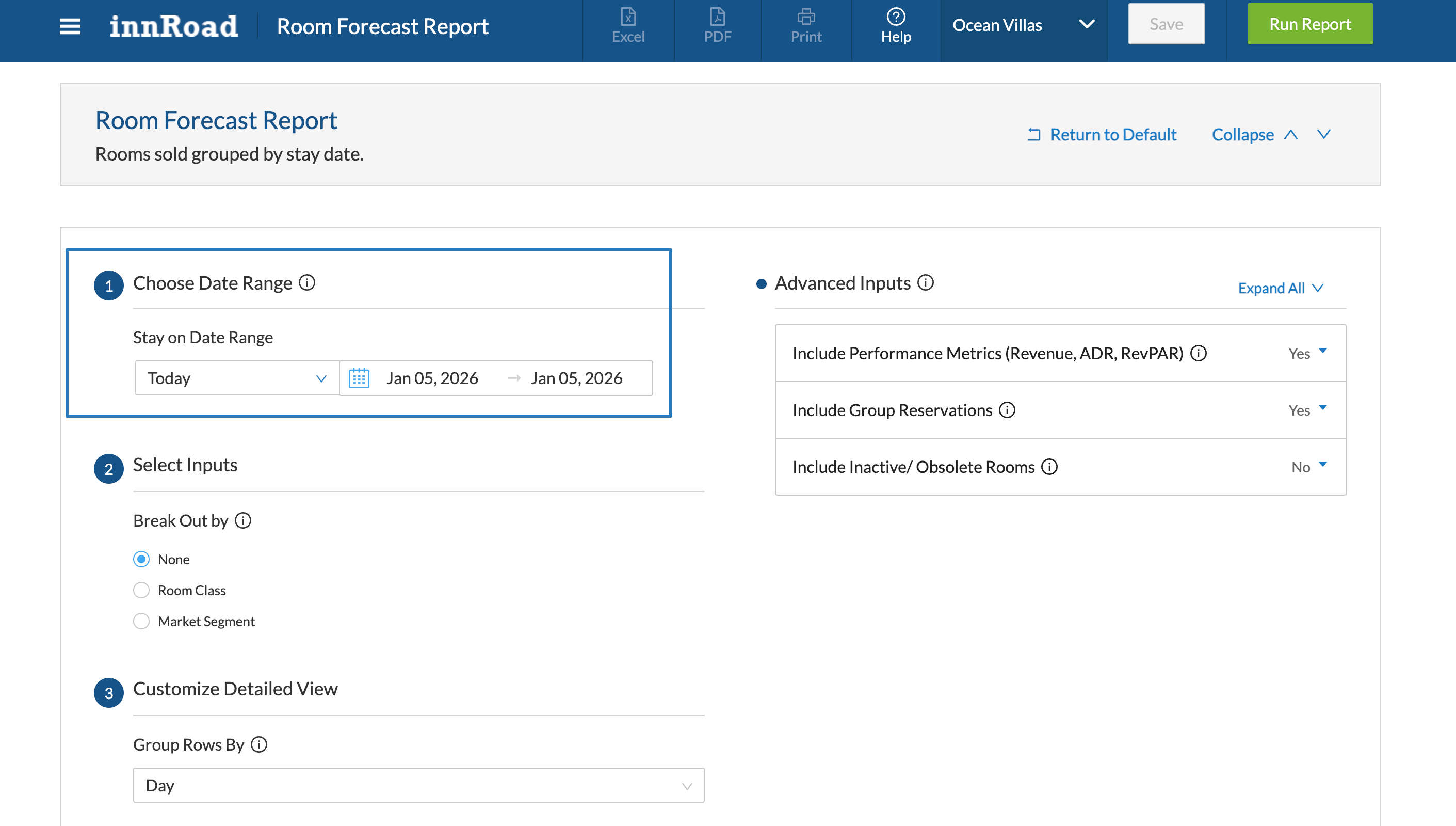Click info icon beside Choose Date Range
The image size is (1456, 826).
(308, 282)
